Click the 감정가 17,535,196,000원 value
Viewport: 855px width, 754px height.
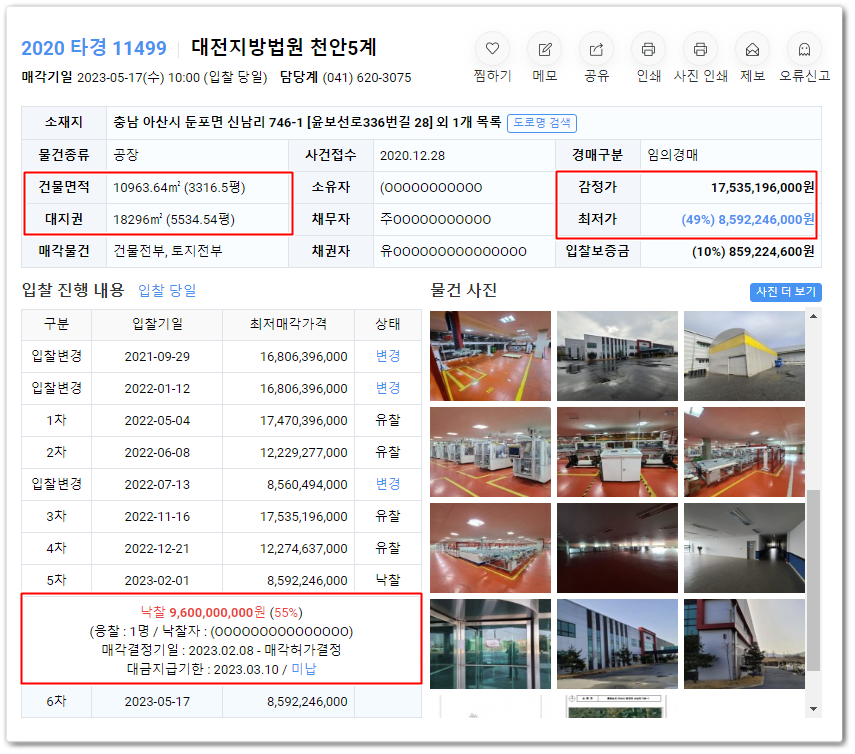762,188
